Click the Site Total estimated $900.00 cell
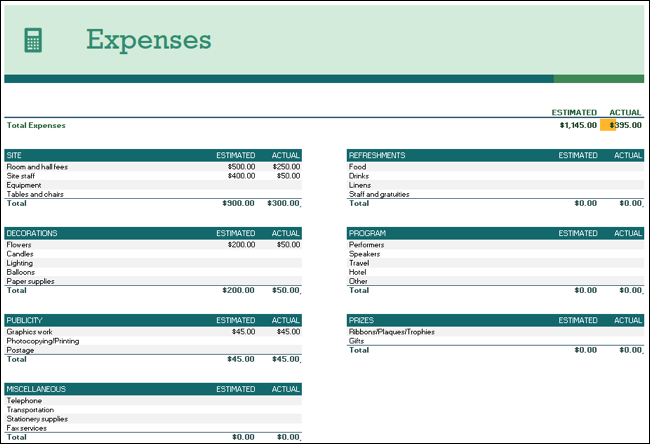Screen dimensions: 650x444 pyautogui.click(x=238, y=203)
